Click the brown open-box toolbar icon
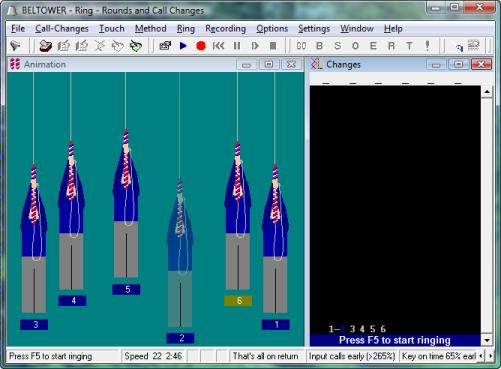The width and height of the screenshot is (501, 369). [46, 46]
